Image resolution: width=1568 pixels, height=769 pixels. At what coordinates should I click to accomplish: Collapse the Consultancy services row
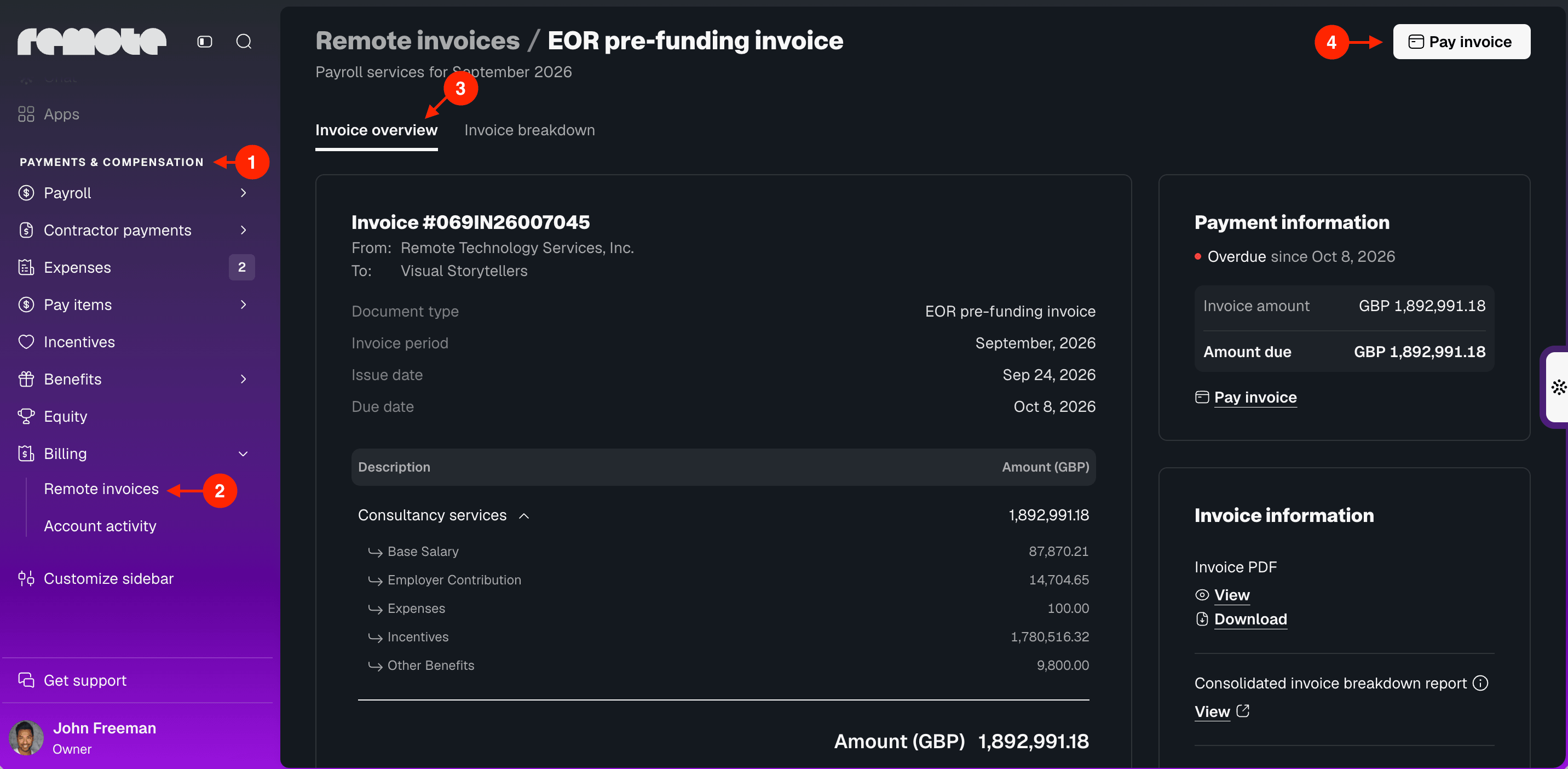click(x=524, y=516)
